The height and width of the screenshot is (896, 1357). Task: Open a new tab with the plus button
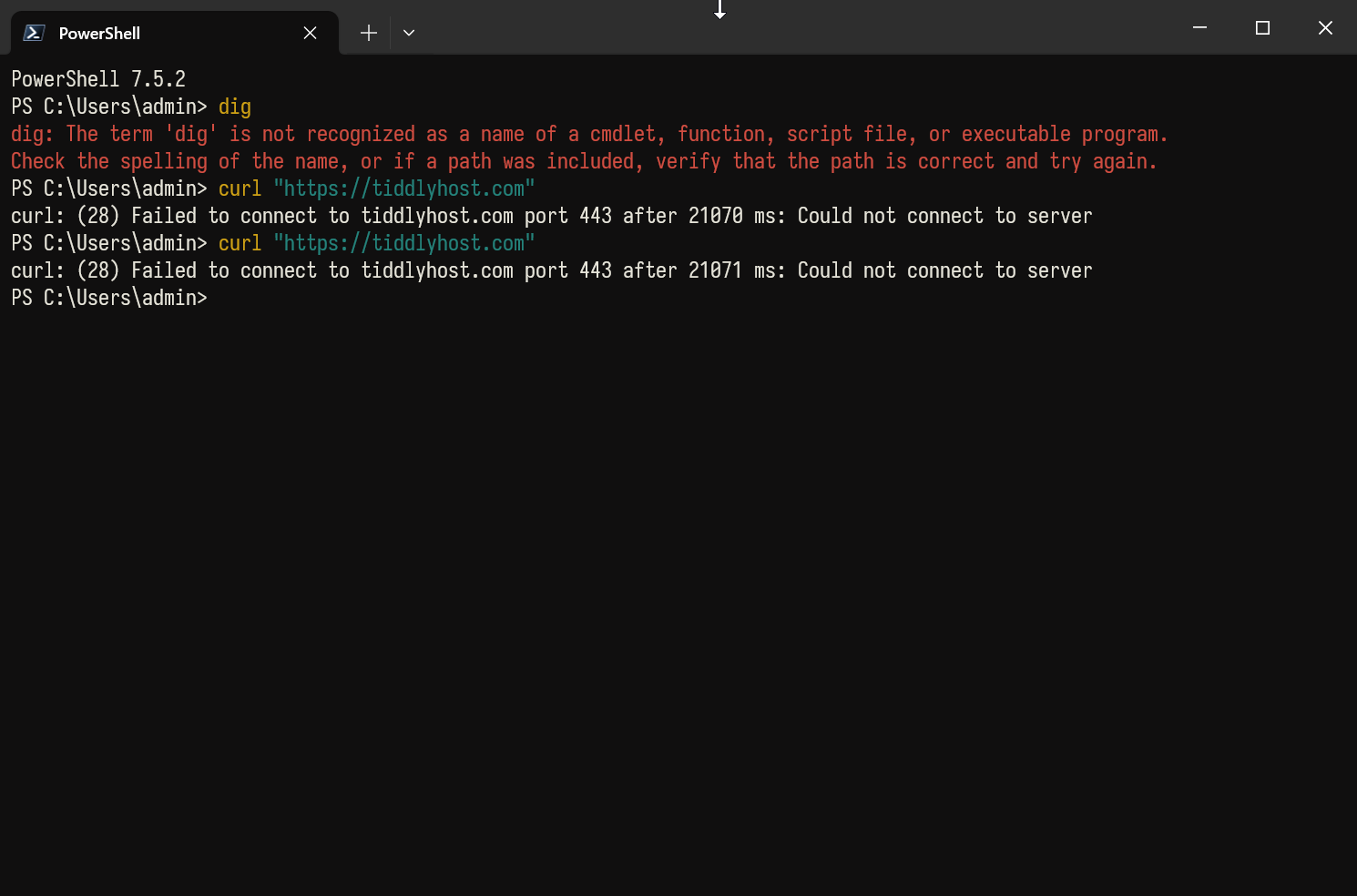[x=368, y=33]
